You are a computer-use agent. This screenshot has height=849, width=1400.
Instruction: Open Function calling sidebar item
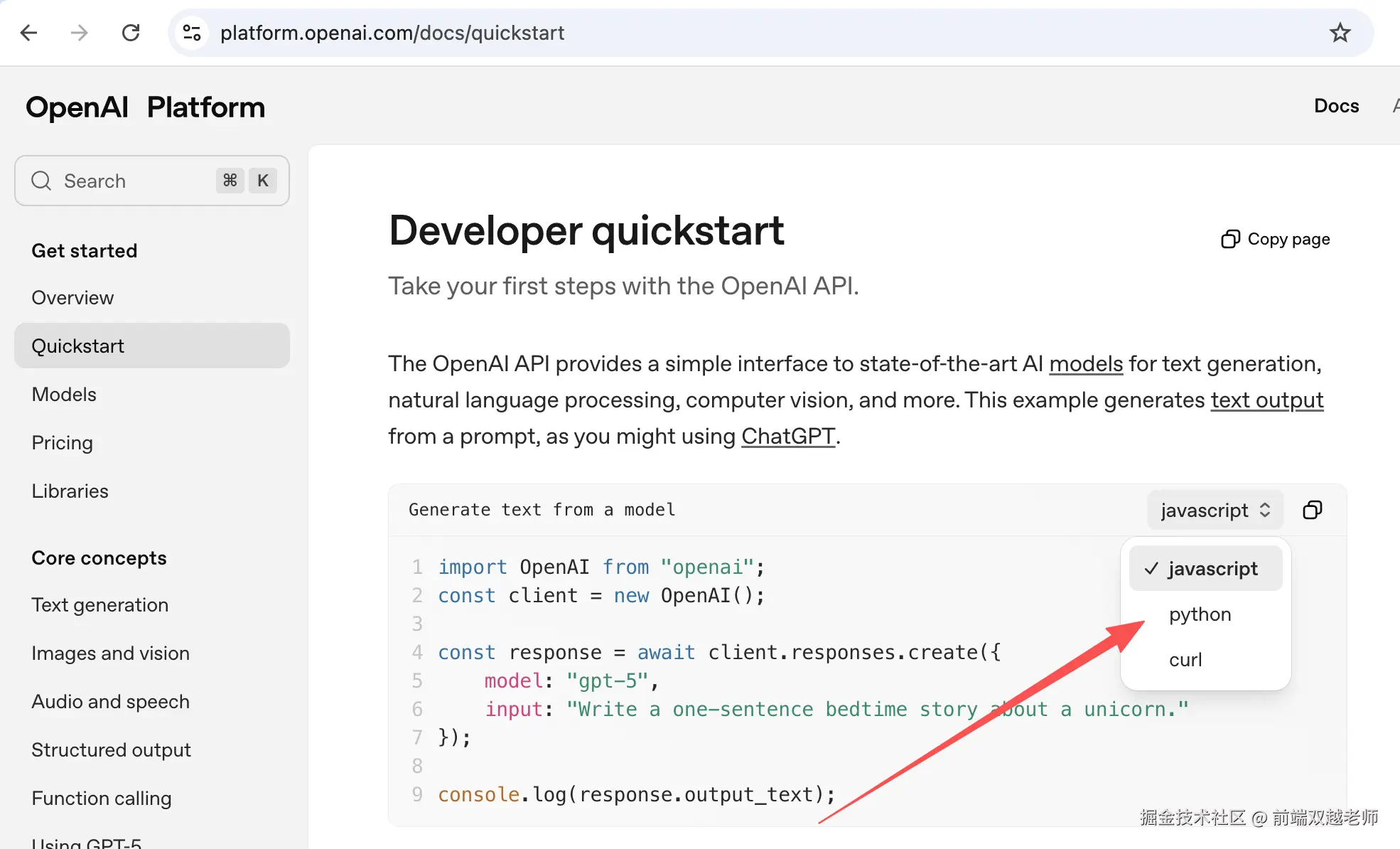102,799
